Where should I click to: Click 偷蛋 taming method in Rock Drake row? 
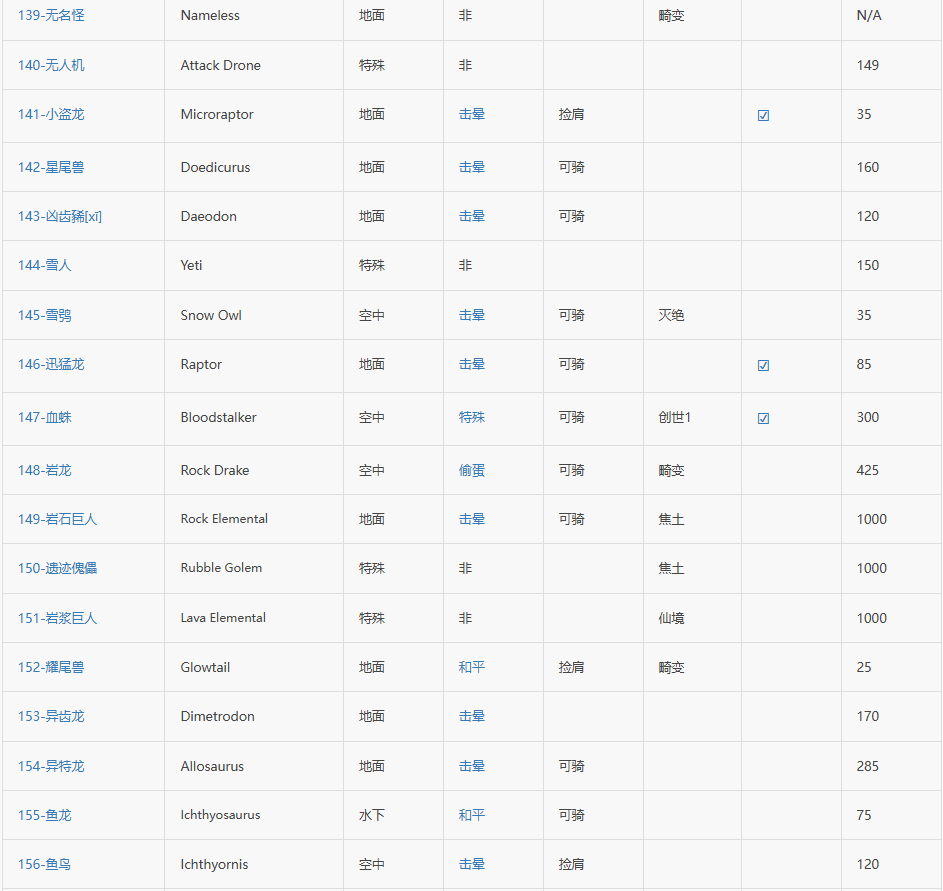tap(472, 471)
